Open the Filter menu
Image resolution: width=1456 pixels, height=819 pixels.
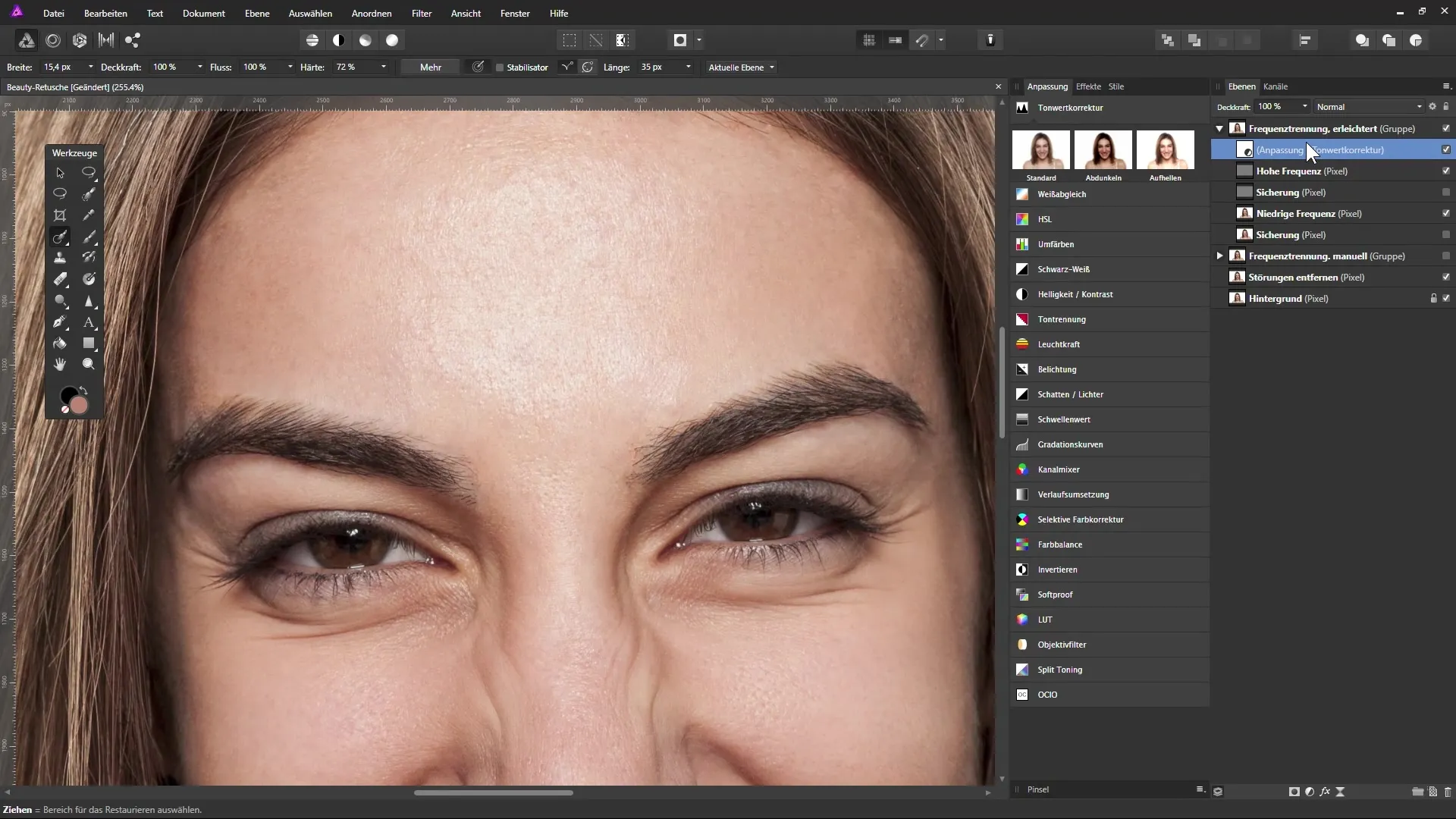click(422, 14)
